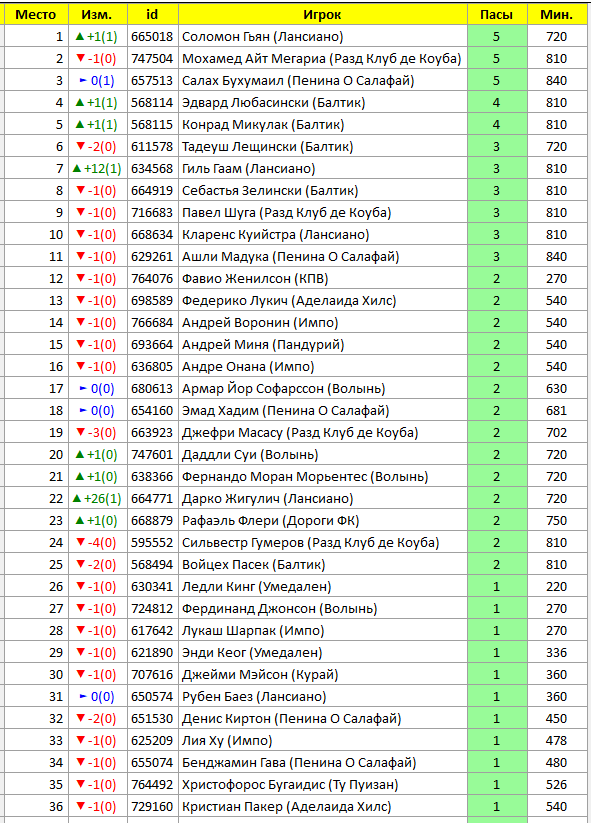Viewport: 591px width, 823px height.
Task: Click the blue neutral arrow for Салах Бухумаил
Action: [x=83, y=80]
